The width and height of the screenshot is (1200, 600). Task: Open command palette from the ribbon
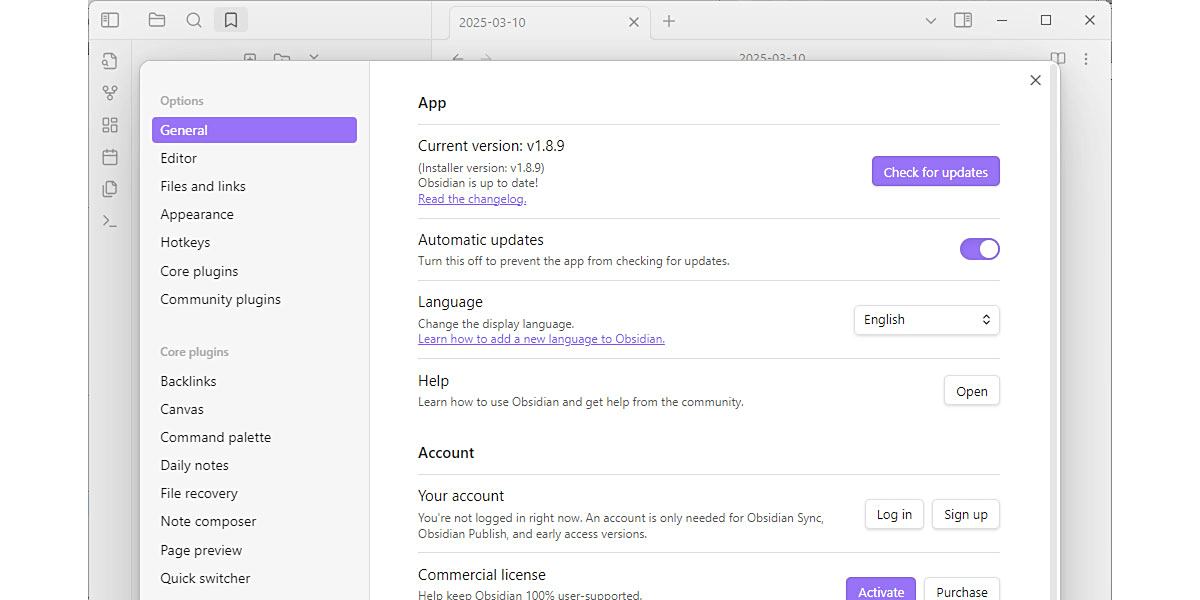(x=110, y=221)
